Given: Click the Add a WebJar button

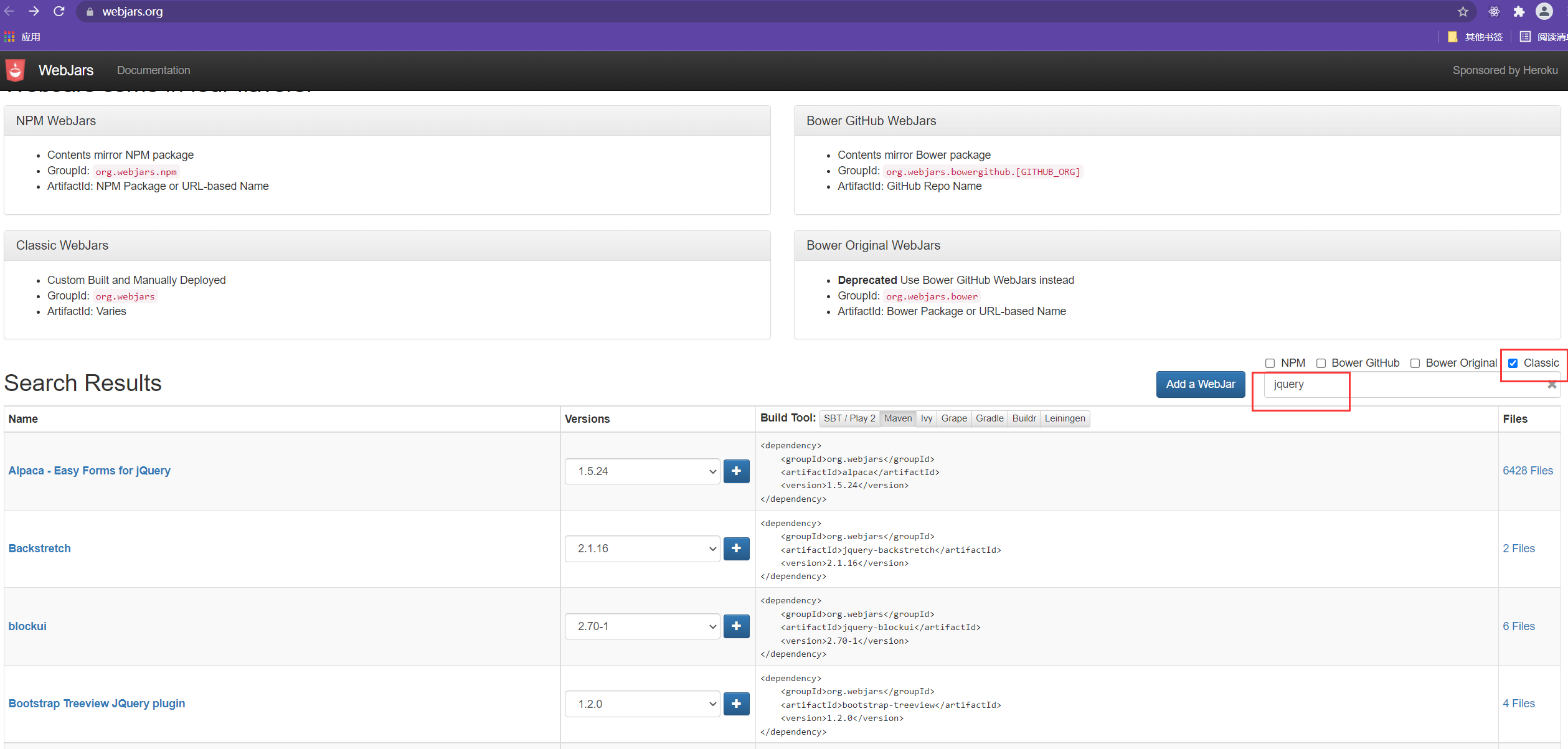Looking at the screenshot, I should point(1201,384).
